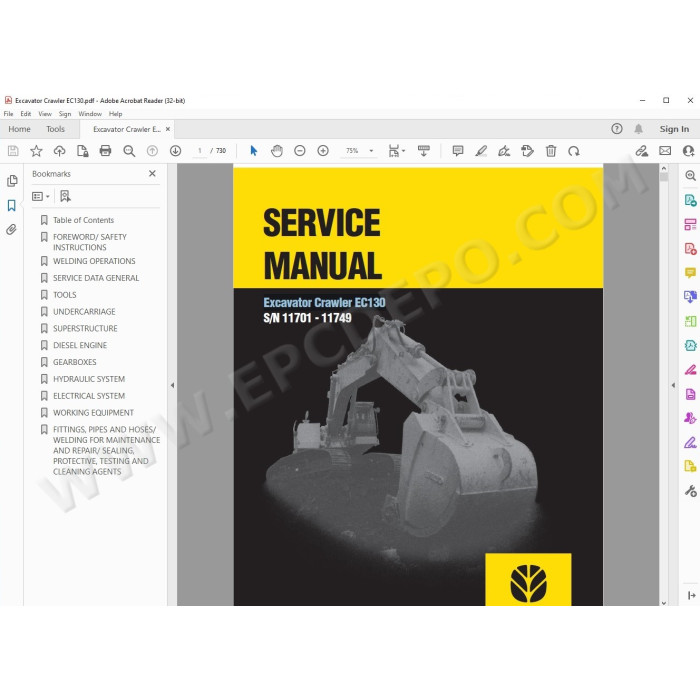Close the Excavator Crawler document tab

pos(168,129)
